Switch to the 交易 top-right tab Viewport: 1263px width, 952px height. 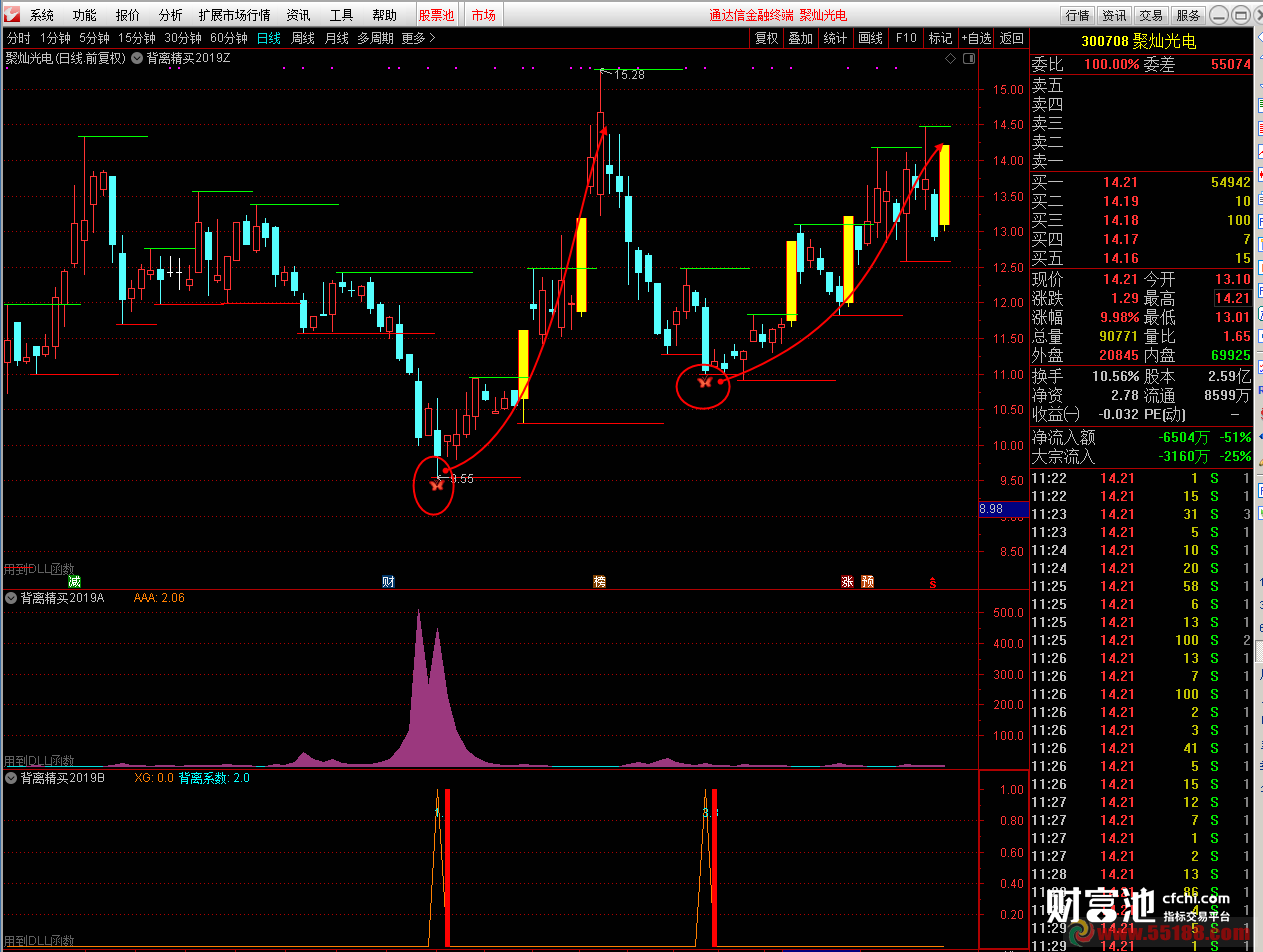click(x=1151, y=15)
